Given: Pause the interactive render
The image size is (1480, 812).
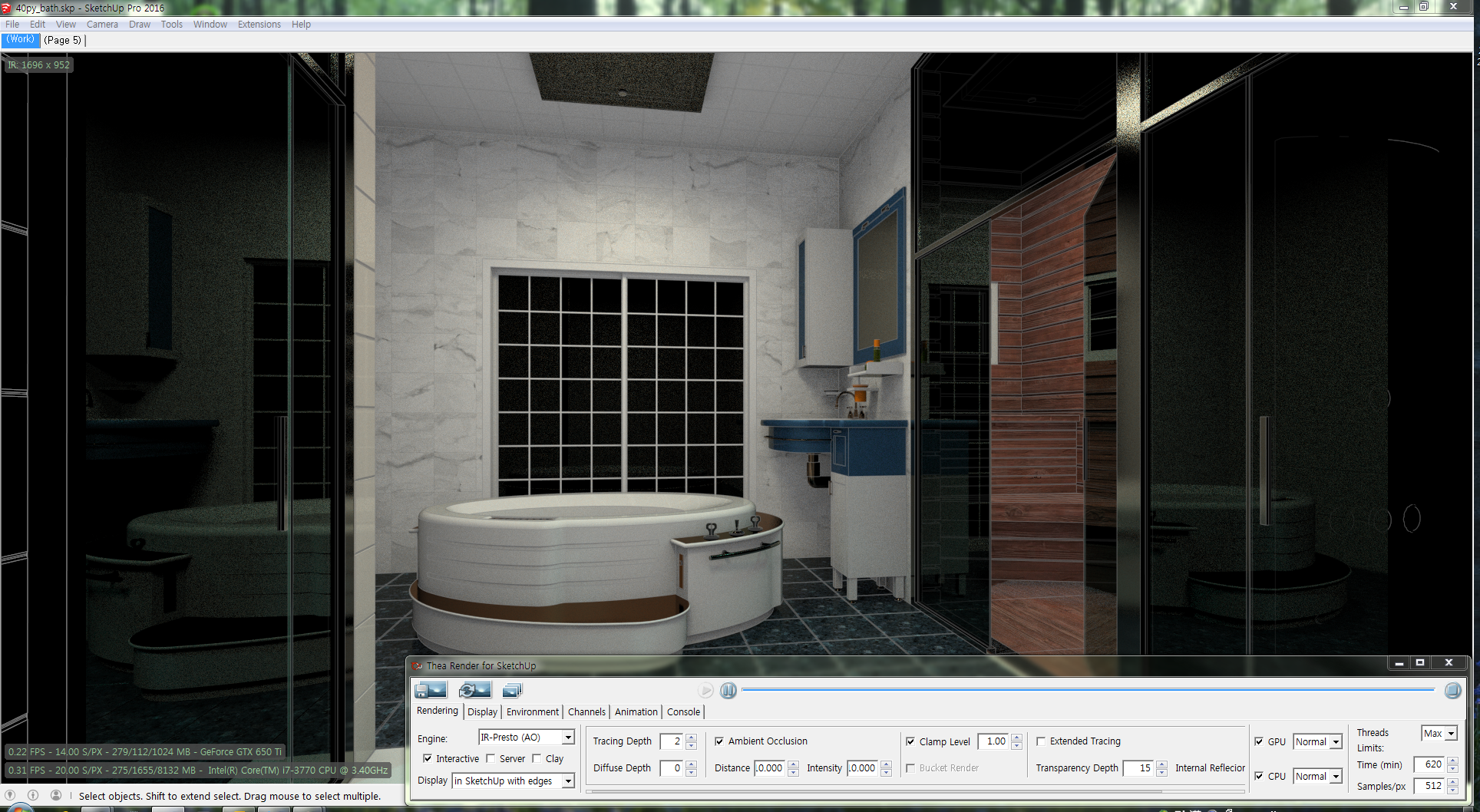Looking at the screenshot, I should click(x=728, y=691).
